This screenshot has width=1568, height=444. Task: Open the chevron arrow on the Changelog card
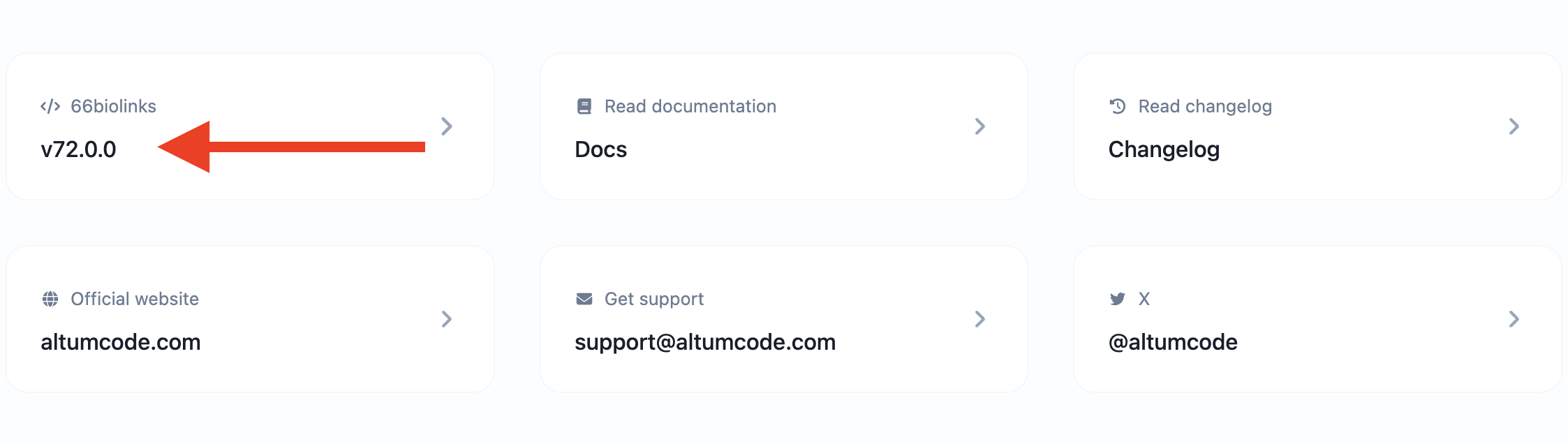(x=1514, y=126)
